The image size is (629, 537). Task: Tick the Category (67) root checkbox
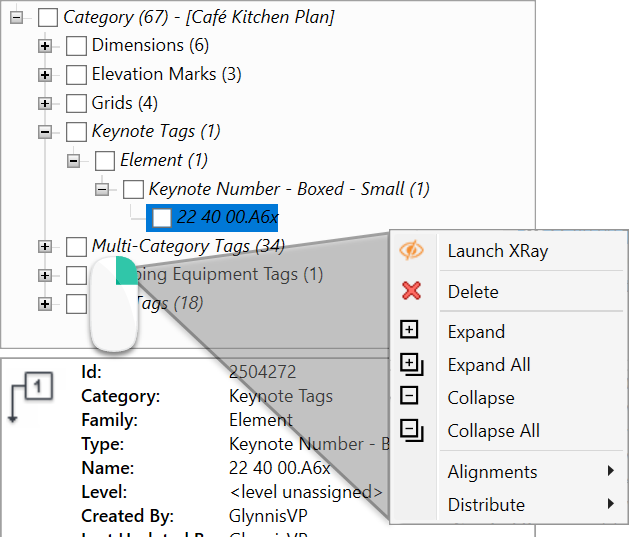point(48,17)
